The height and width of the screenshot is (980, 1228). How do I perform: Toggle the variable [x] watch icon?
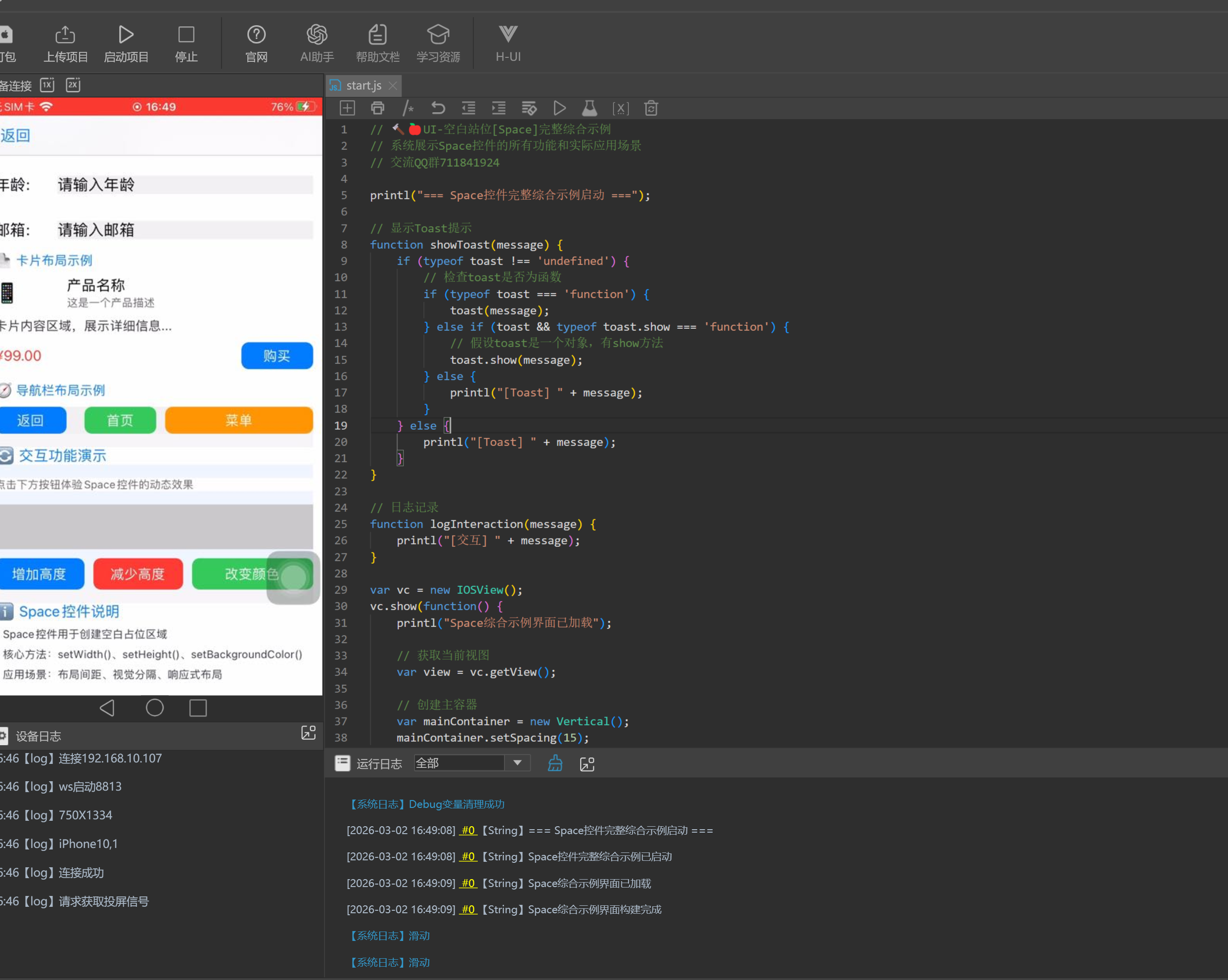(x=620, y=108)
